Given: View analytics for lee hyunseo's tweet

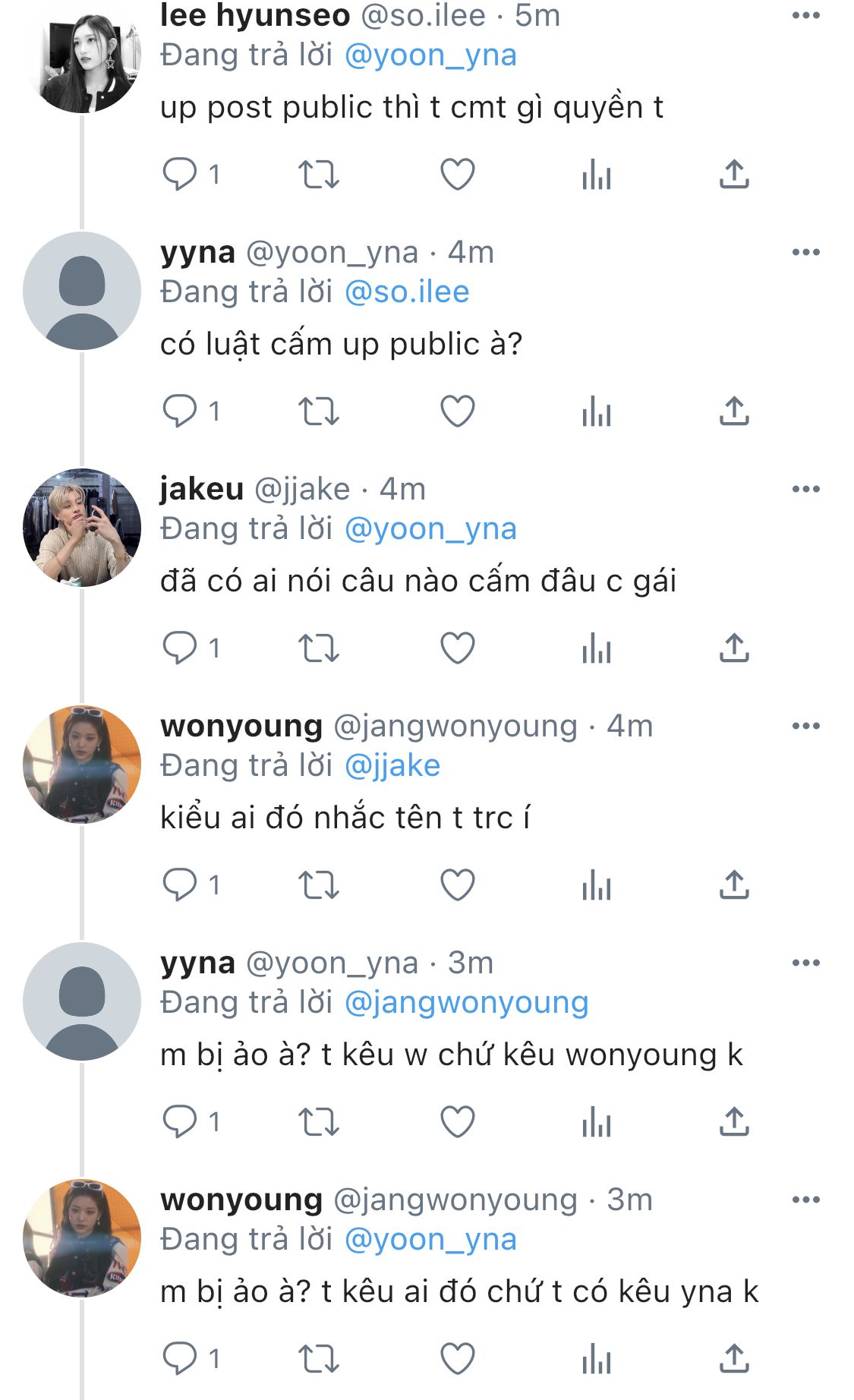Looking at the screenshot, I should tap(597, 175).
